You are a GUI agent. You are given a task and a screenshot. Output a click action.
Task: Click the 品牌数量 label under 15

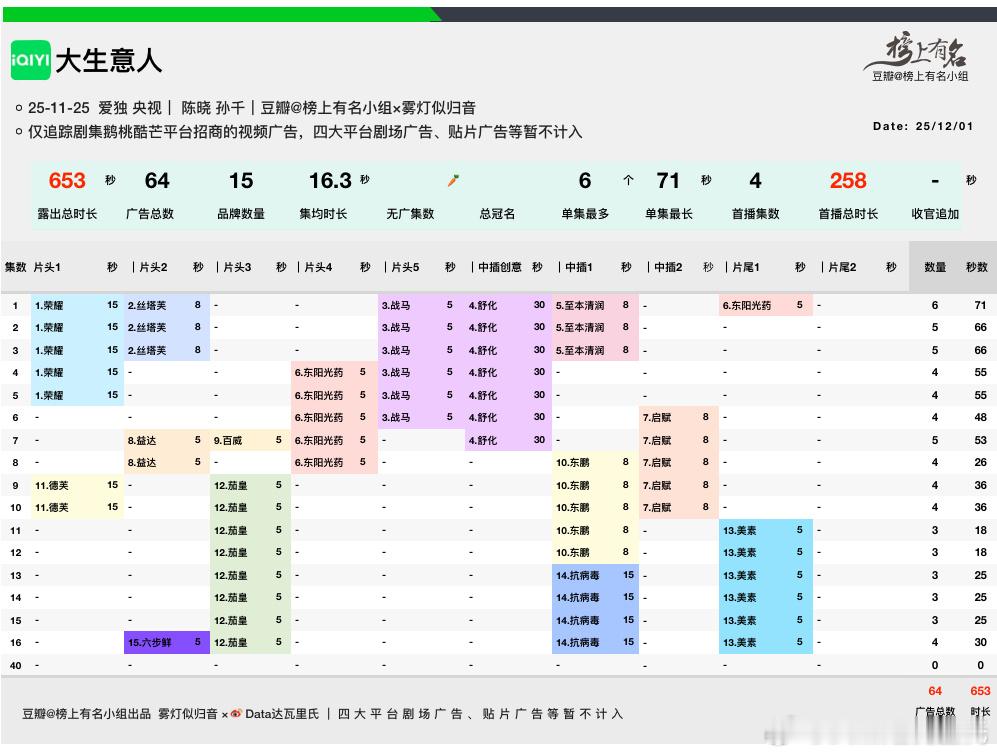pyautogui.click(x=241, y=214)
